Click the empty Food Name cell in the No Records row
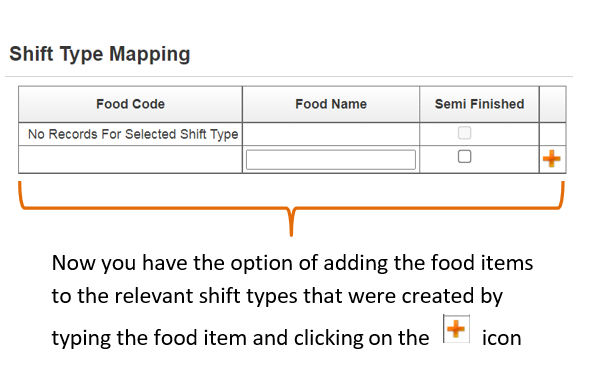Screen dimensions: 604x383 click(331, 134)
